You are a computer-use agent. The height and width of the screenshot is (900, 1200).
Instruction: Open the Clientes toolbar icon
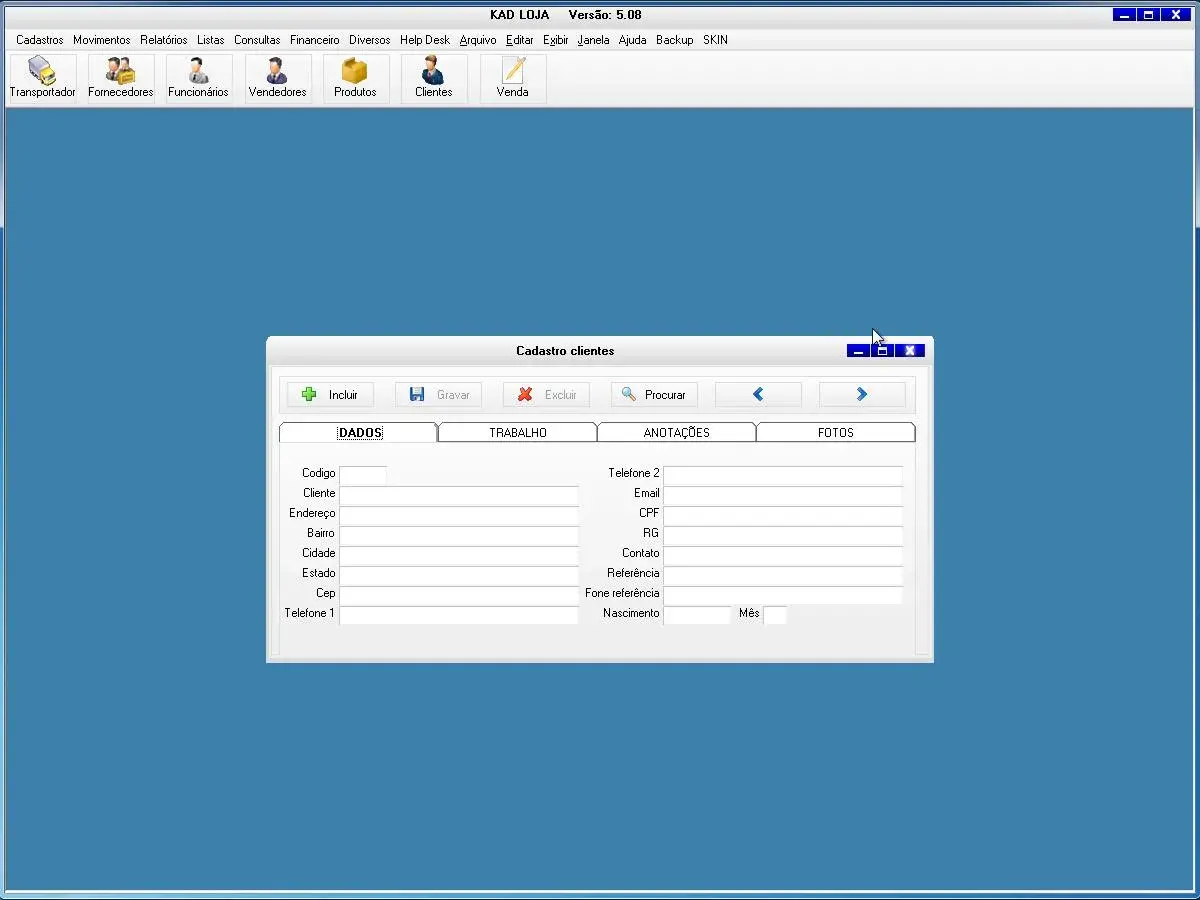pyautogui.click(x=434, y=78)
